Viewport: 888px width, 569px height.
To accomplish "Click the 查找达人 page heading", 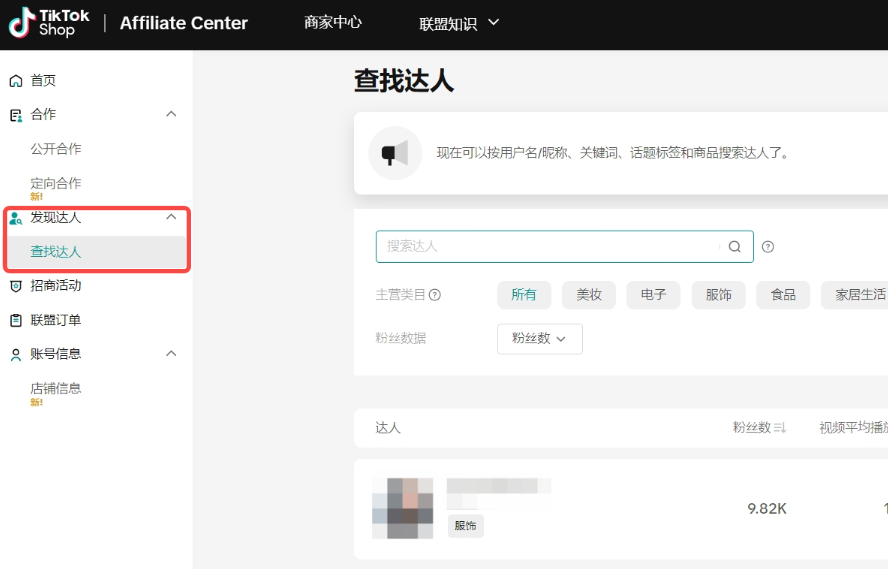I will [x=404, y=80].
